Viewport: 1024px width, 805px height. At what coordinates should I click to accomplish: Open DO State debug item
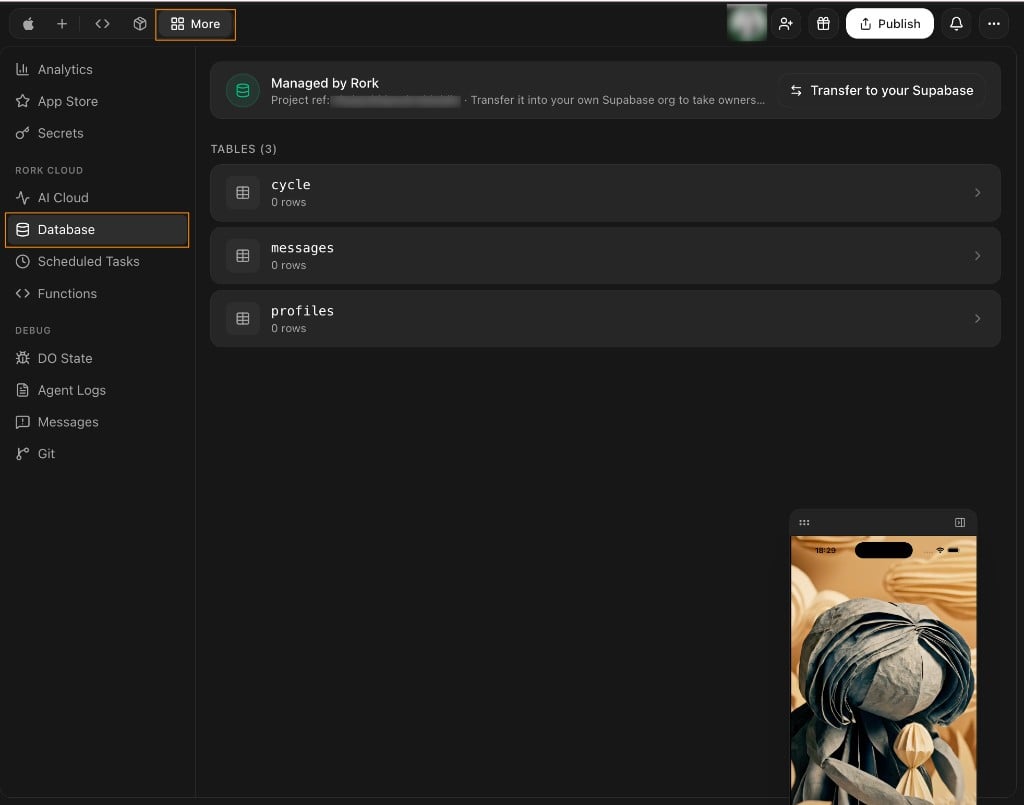[97, 358]
